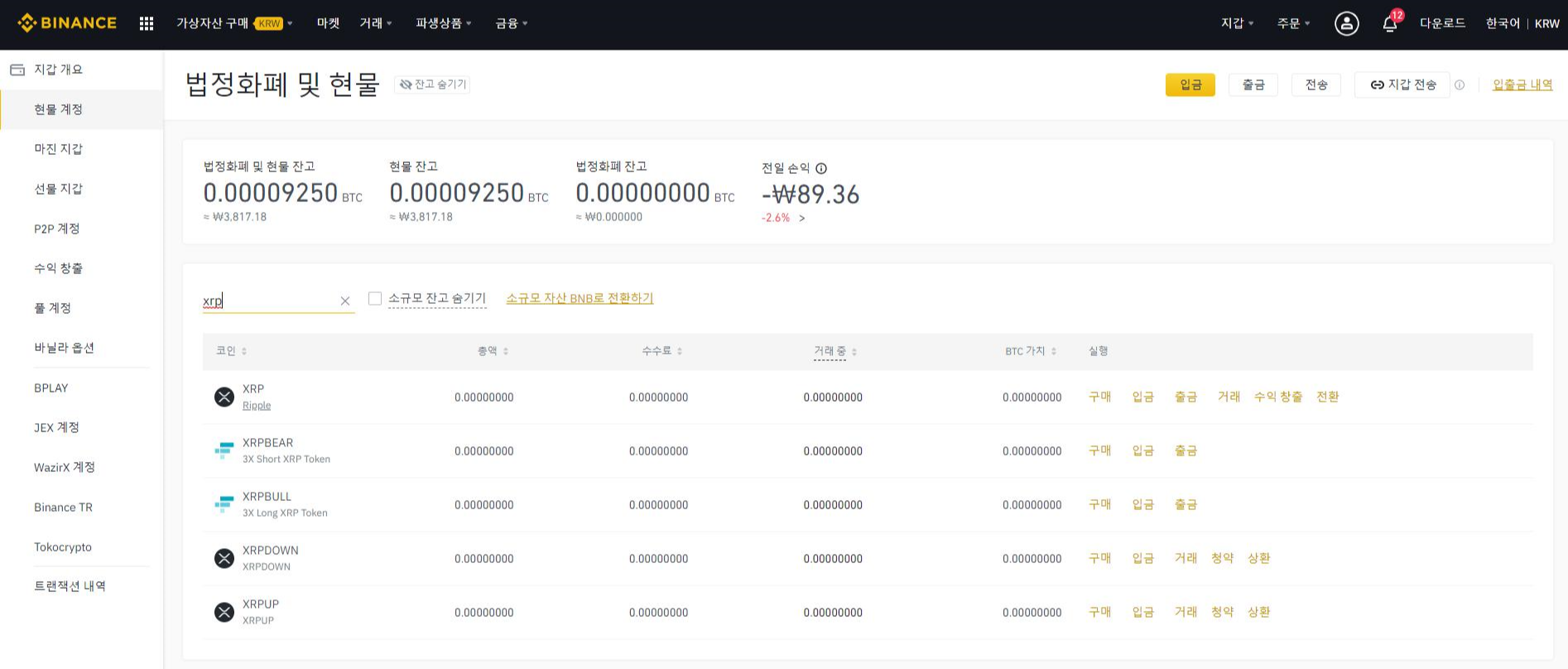
Task: Click the 지갑 전송 button
Action: [x=1402, y=84]
